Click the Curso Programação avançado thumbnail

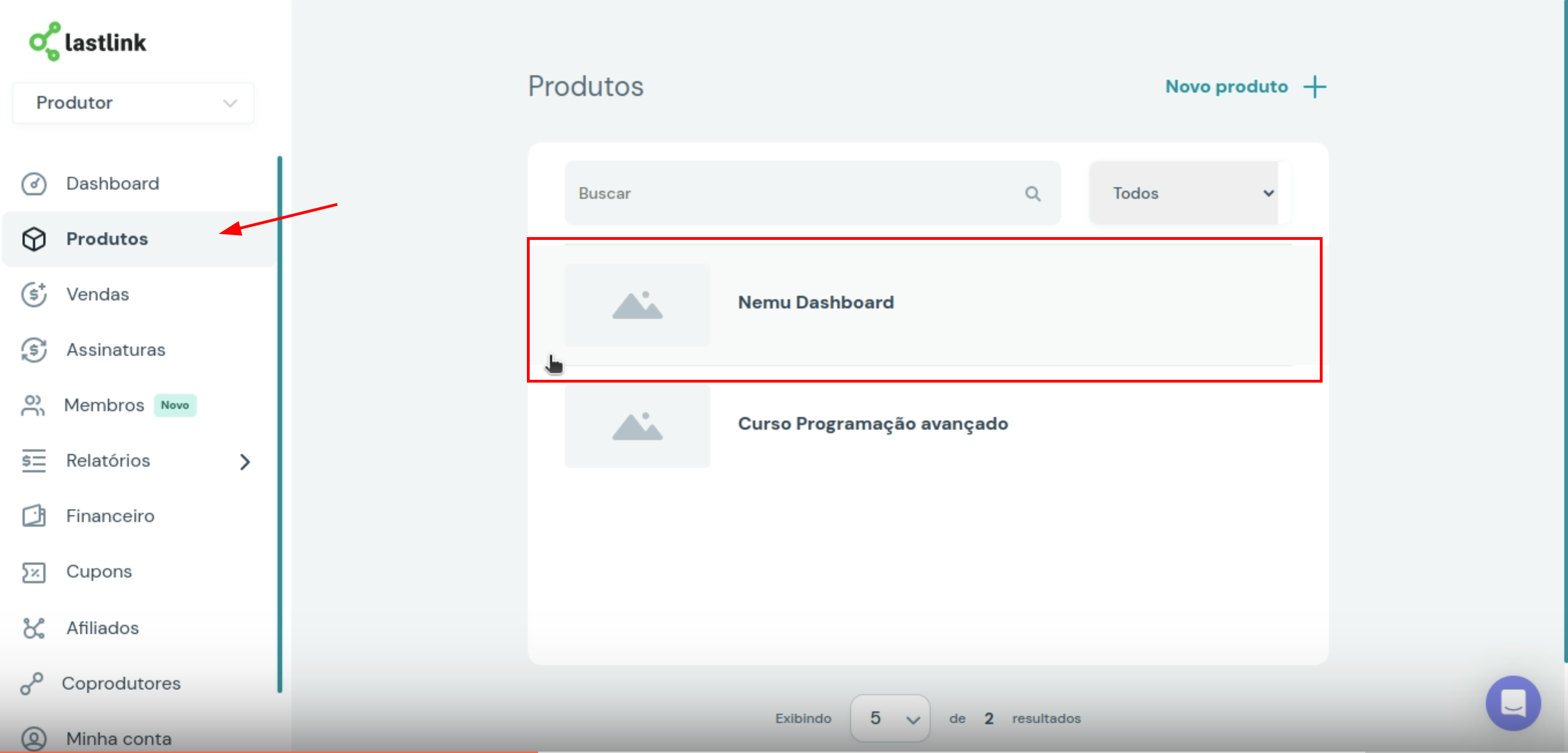tap(637, 426)
